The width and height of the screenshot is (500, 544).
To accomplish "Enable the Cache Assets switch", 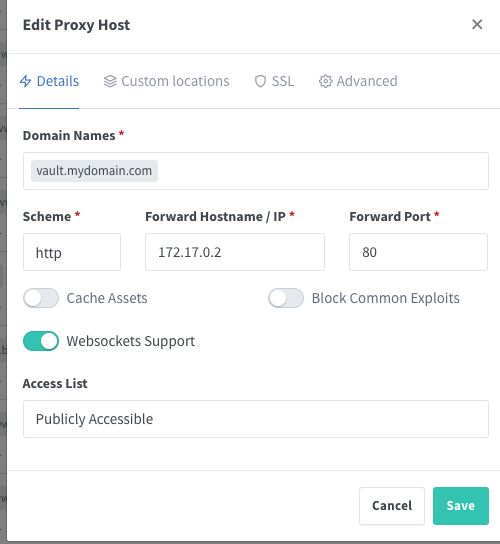I will click(x=41, y=298).
